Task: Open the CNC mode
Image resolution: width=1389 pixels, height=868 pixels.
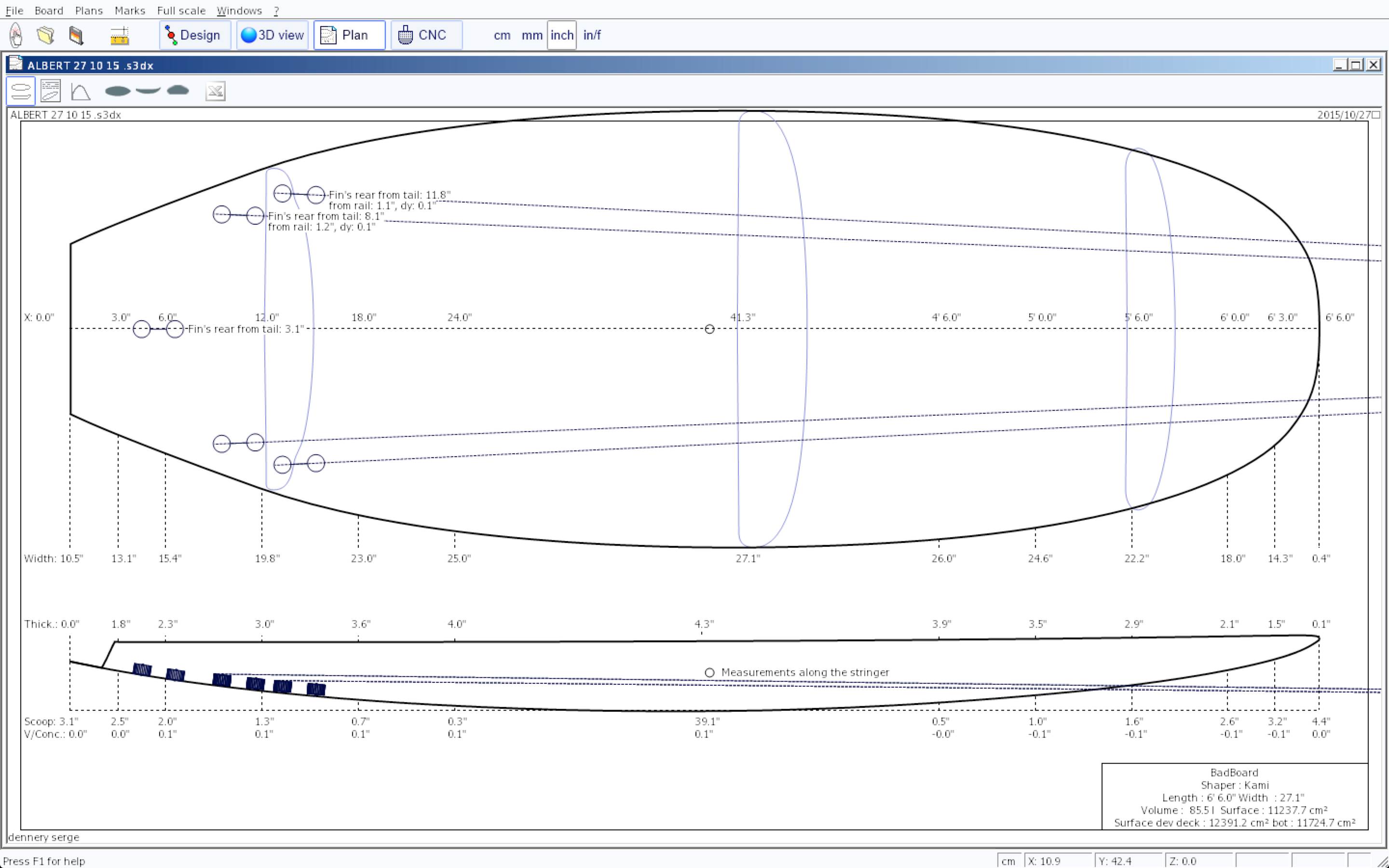Action: coord(425,35)
